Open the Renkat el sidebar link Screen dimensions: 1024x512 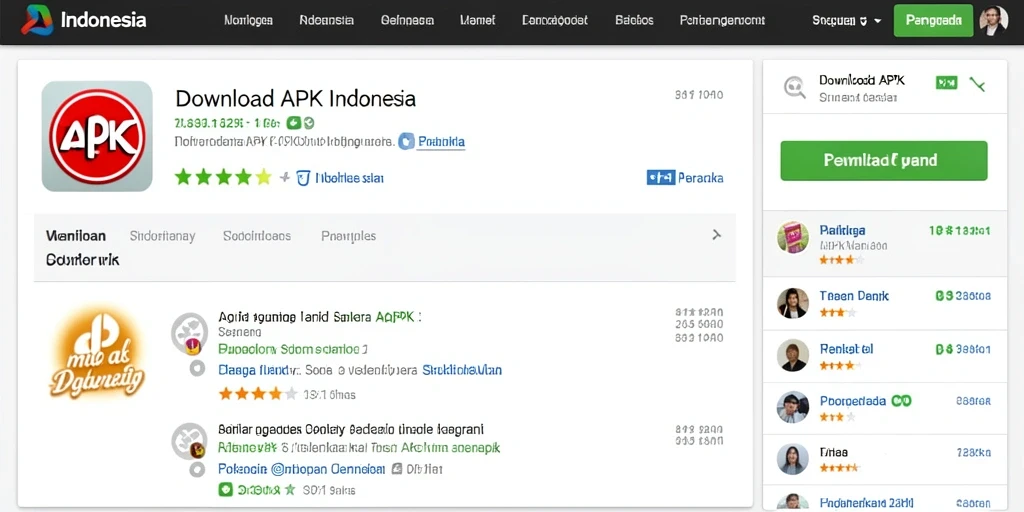point(846,349)
